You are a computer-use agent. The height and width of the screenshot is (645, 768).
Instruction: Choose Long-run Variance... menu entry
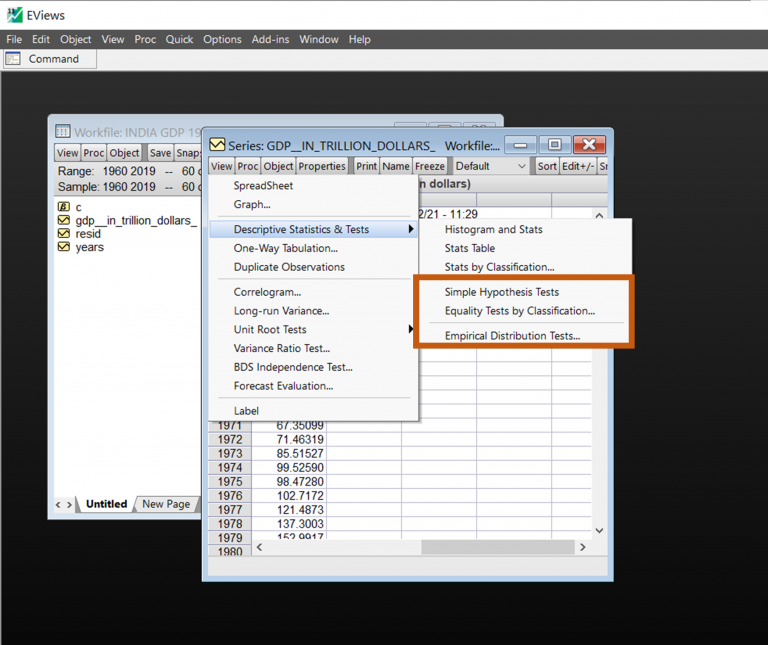click(313, 311)
